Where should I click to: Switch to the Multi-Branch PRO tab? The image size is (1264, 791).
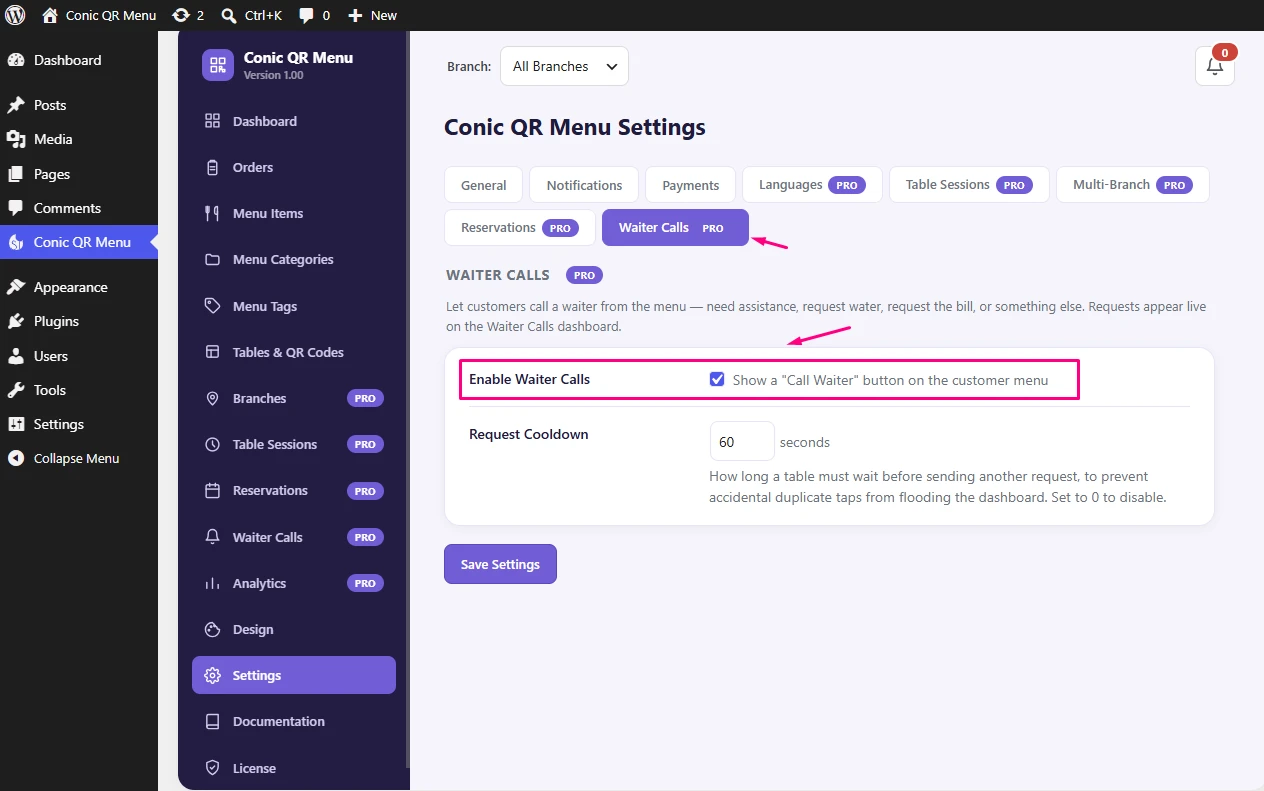coord(1133,185)
